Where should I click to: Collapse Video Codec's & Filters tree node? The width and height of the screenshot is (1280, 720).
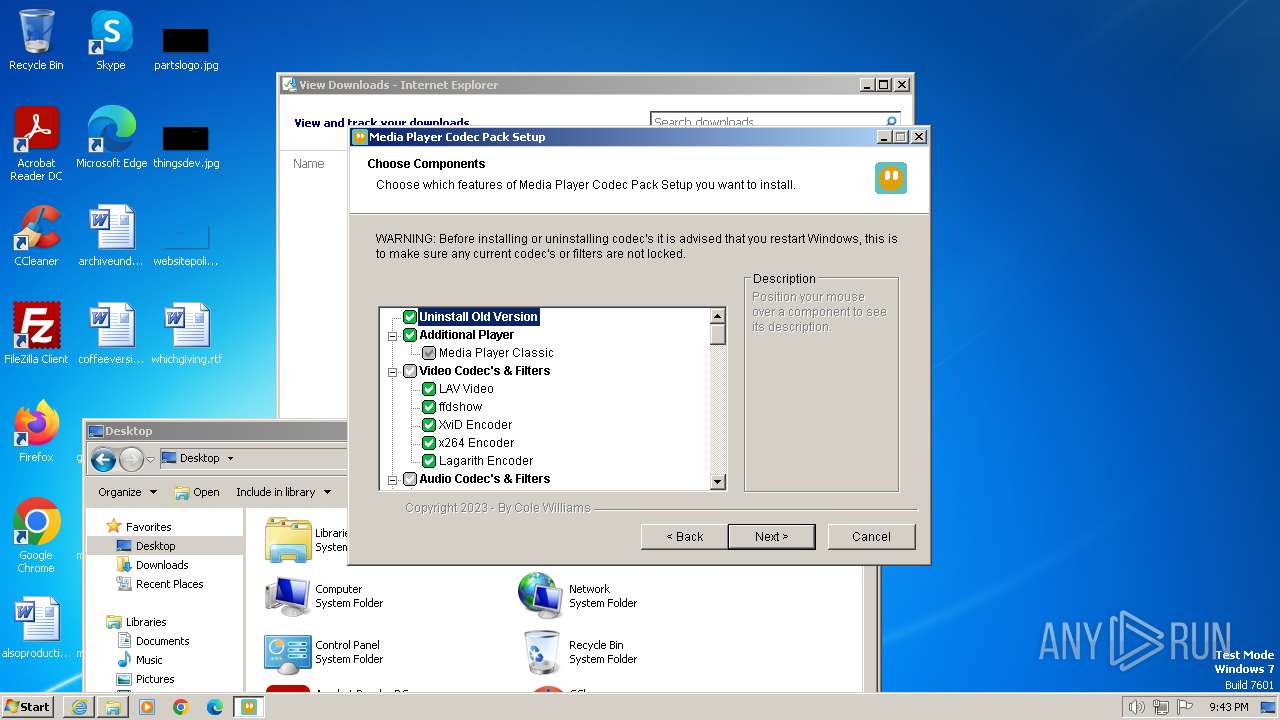393,371
